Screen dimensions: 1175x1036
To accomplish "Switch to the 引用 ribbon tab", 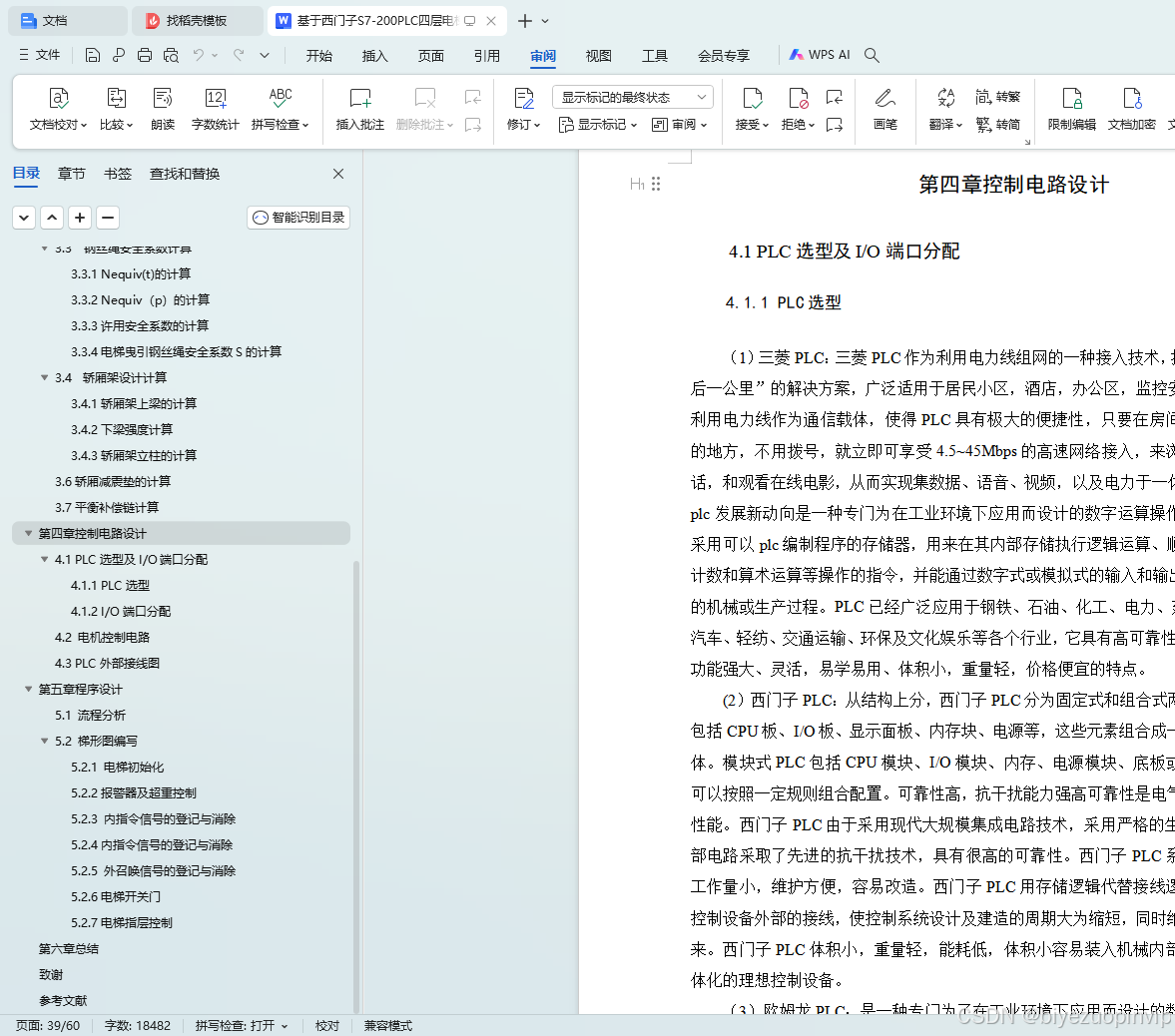I will pos(486,56).
